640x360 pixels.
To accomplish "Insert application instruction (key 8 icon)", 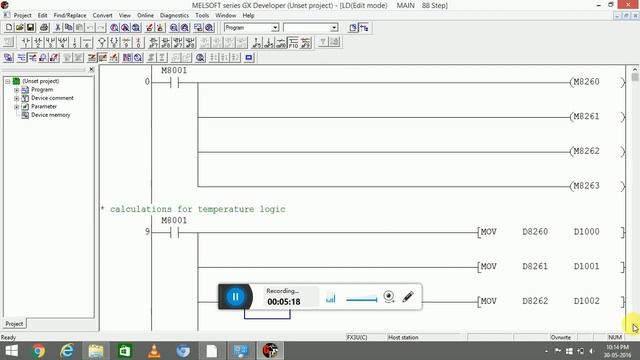I will click(x=114, y=42).
